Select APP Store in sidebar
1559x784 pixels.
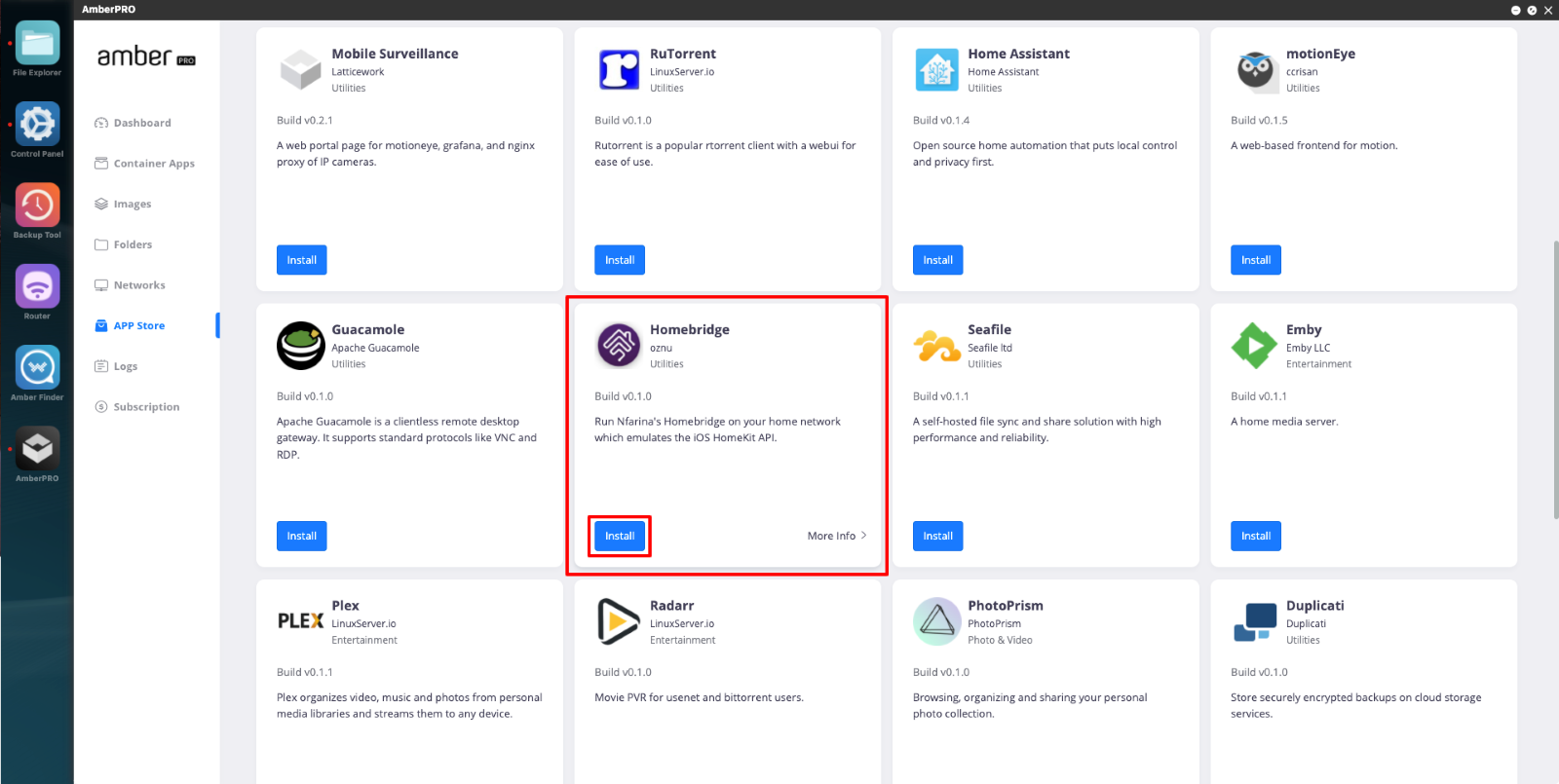pyautogui.click(x=139, y=326)
